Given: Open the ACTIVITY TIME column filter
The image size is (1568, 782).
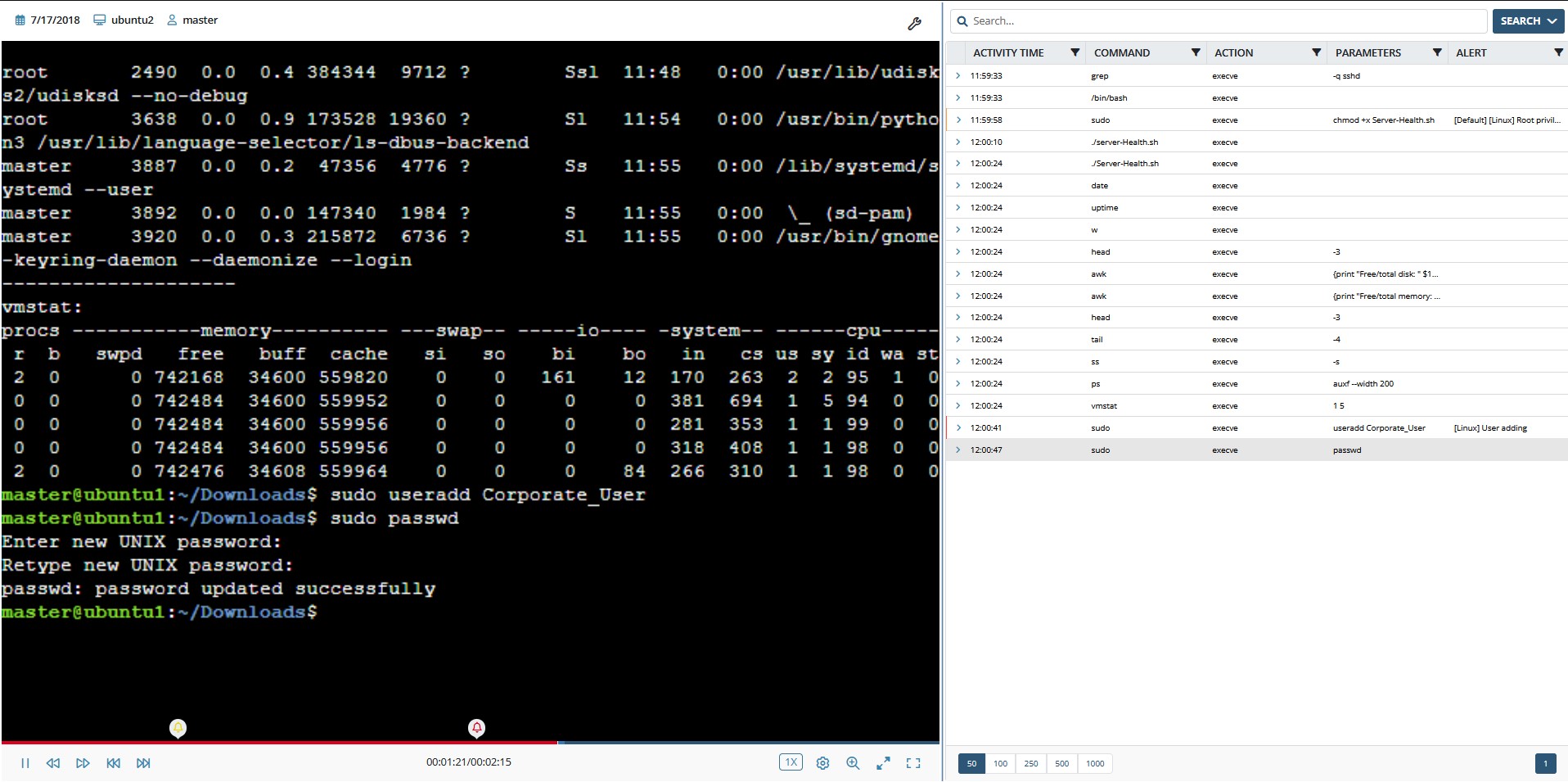Looking at the screenshot, I should click(x=1075, y=52).
